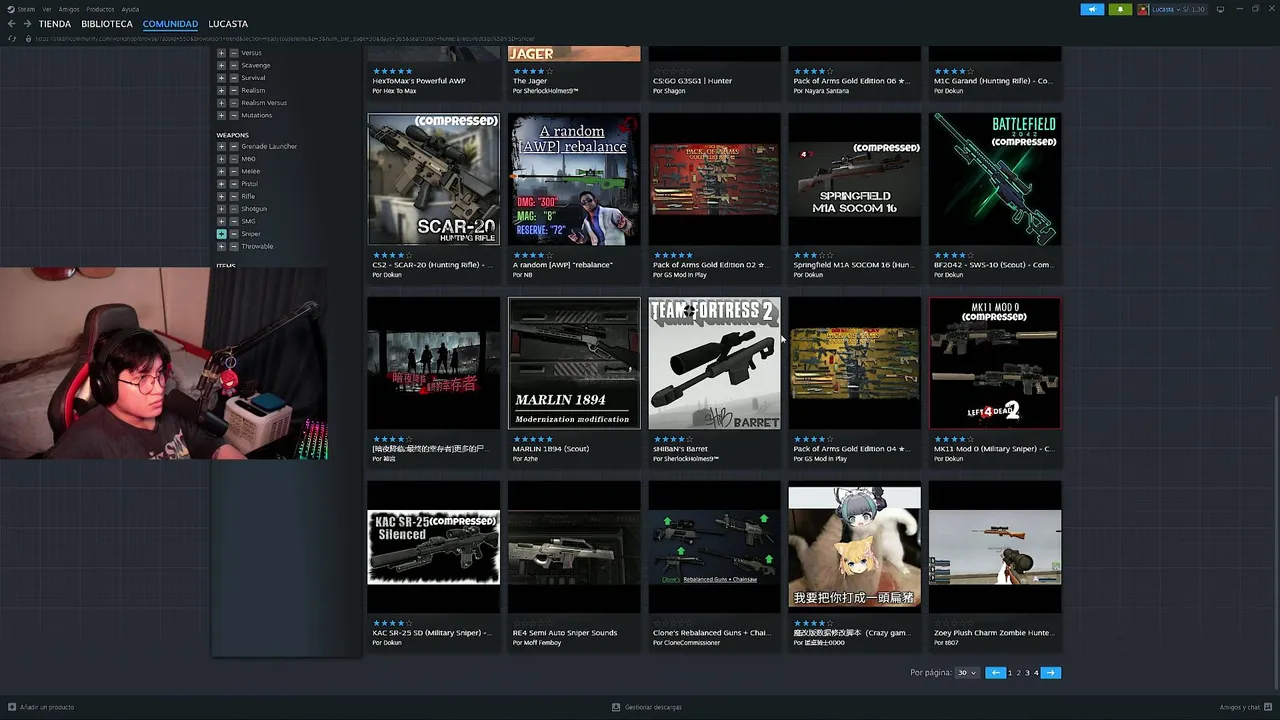Open the per-page 30 dropdown
The width and height of the screenshot is (1280, 720).
(966, 673)
